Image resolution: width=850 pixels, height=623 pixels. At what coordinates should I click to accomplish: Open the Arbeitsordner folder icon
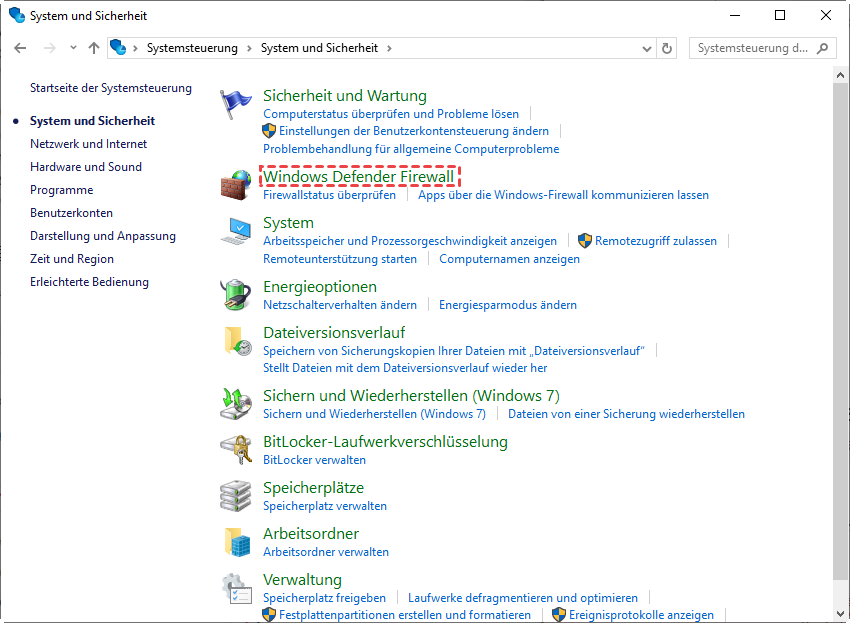tap(237, 542)
